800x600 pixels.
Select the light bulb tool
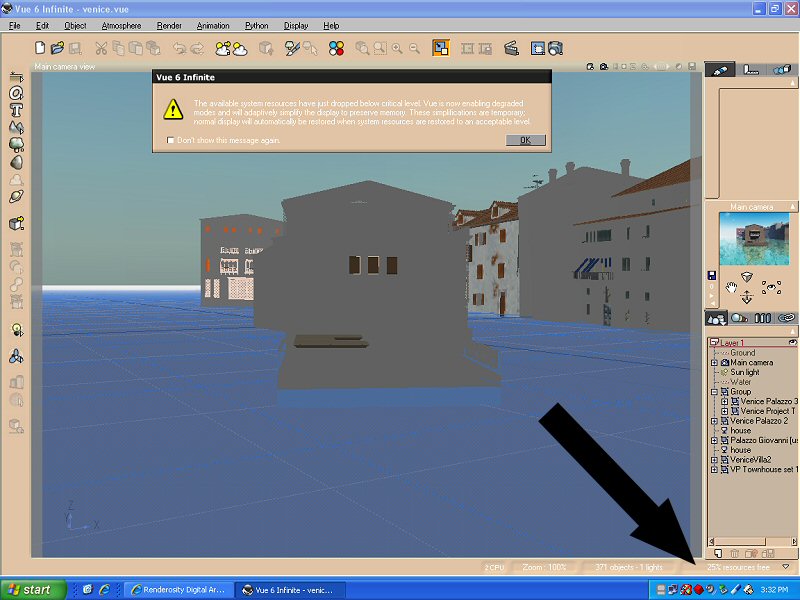click(16, 330)
